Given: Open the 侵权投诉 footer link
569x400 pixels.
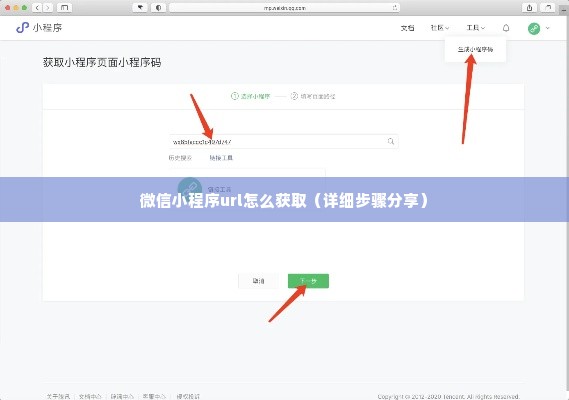Looking at the screenshot, I should [188, 396].
